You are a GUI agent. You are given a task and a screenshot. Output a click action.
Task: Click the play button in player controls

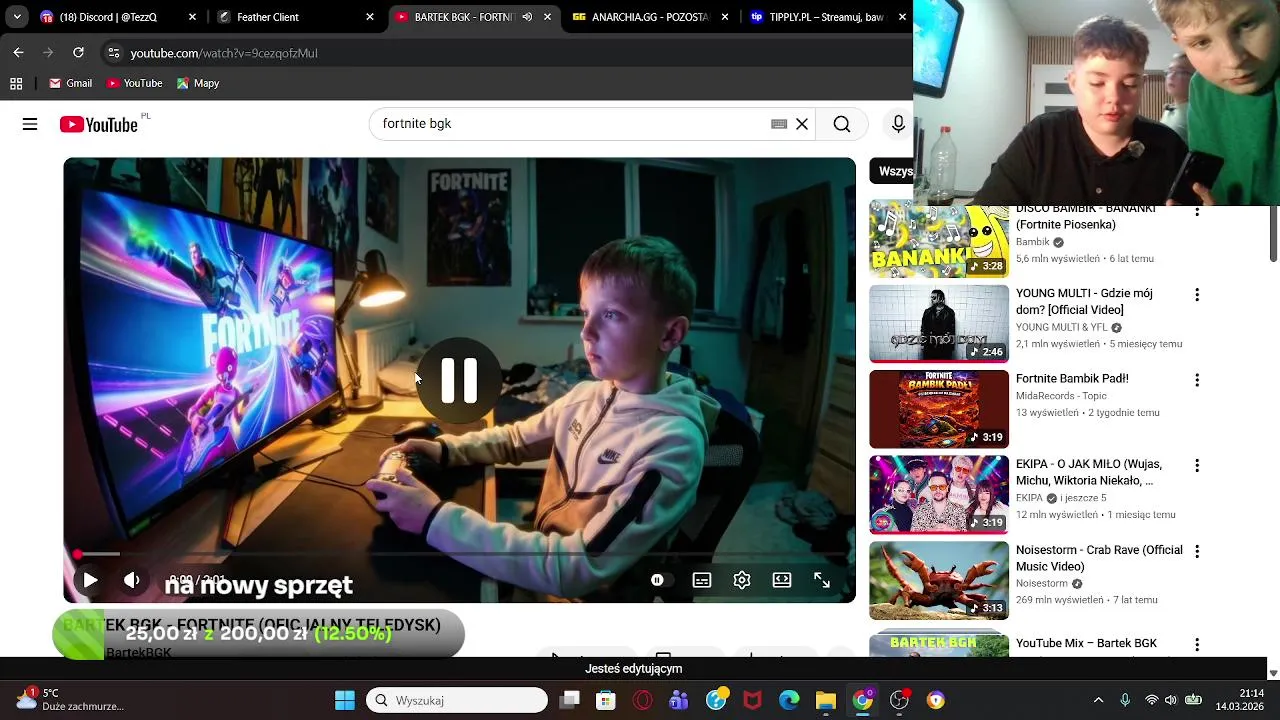90,580
